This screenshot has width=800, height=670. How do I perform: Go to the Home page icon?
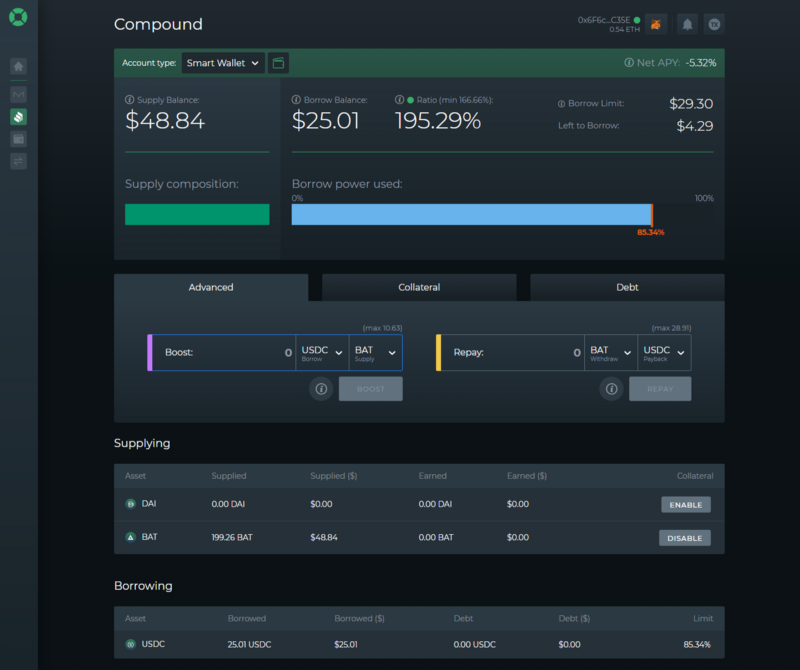pos(18,66)
